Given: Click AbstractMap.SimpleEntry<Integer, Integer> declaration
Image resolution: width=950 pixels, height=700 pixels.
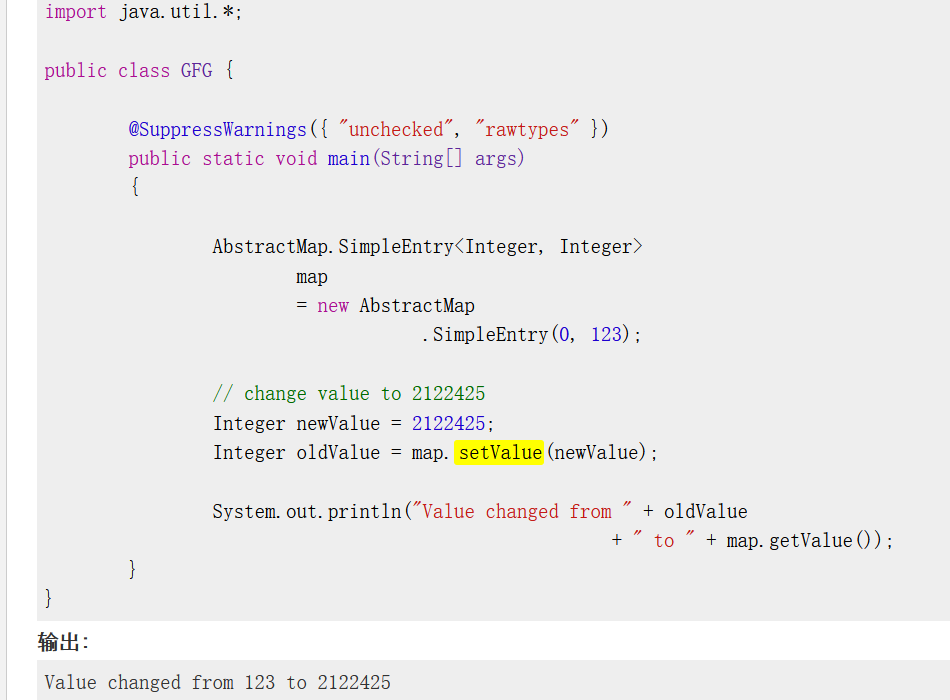Looking at the screenshot, I should [x=427, y=247].
